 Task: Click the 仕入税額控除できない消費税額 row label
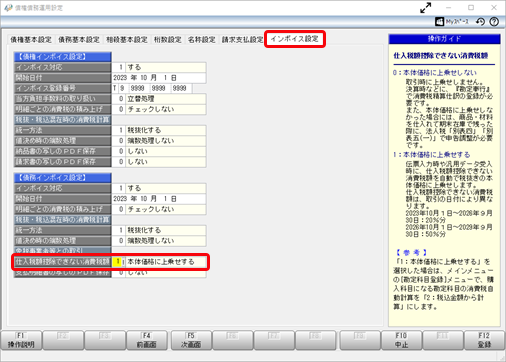pos(63,262)
